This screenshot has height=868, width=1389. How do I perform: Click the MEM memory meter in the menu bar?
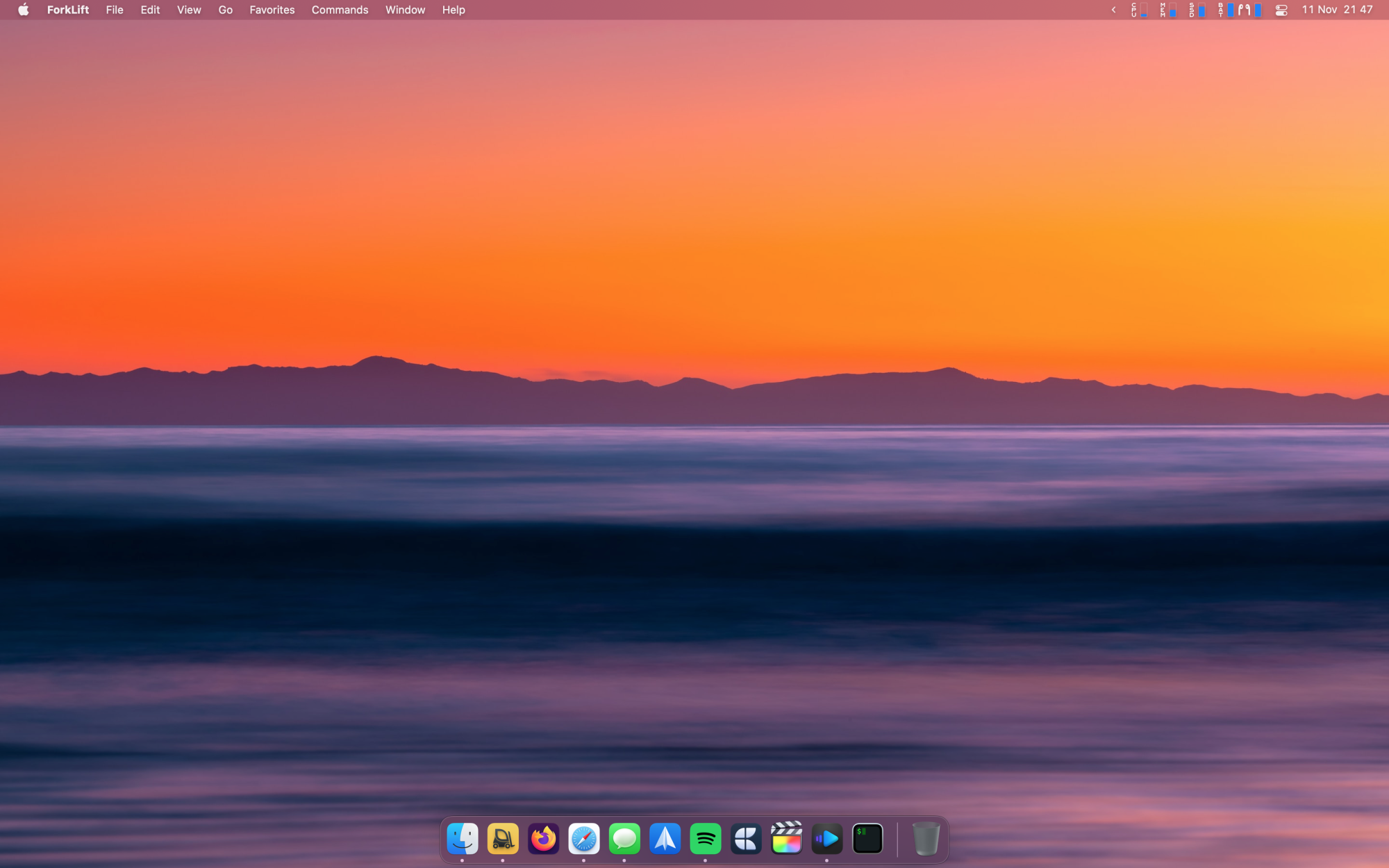pos(1168,10)
